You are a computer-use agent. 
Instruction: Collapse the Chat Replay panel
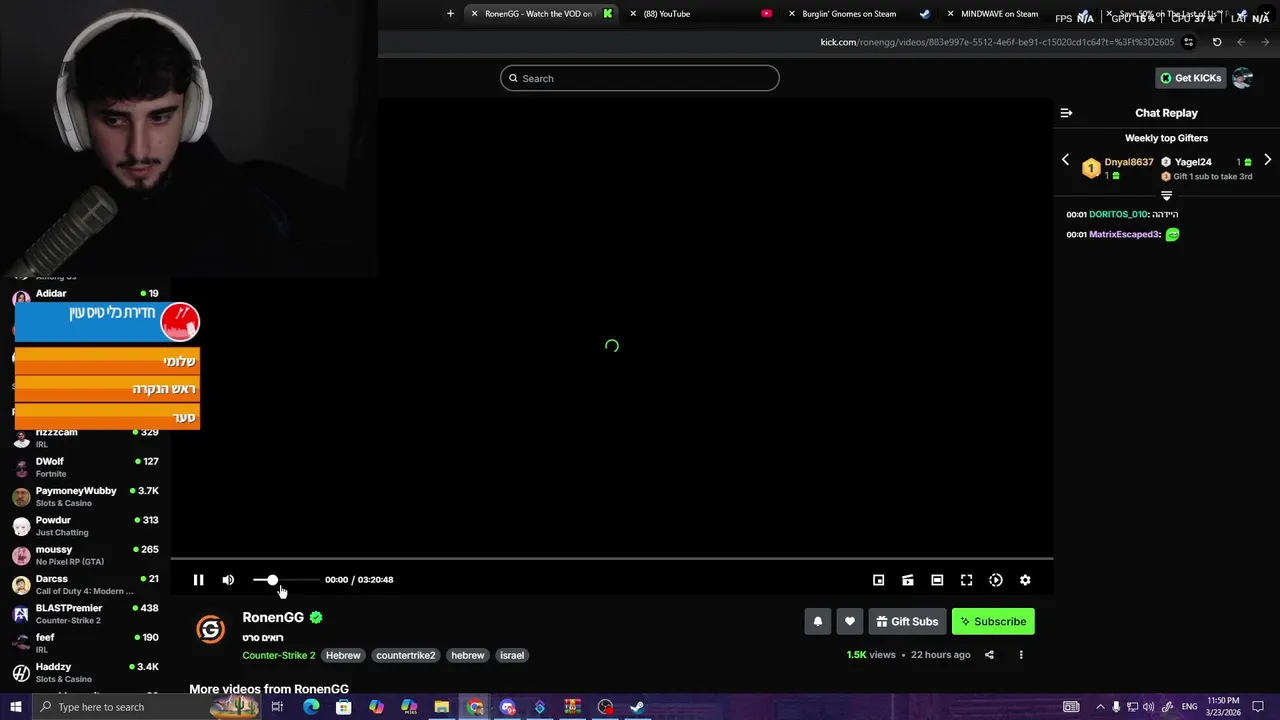pos(1066,113)
